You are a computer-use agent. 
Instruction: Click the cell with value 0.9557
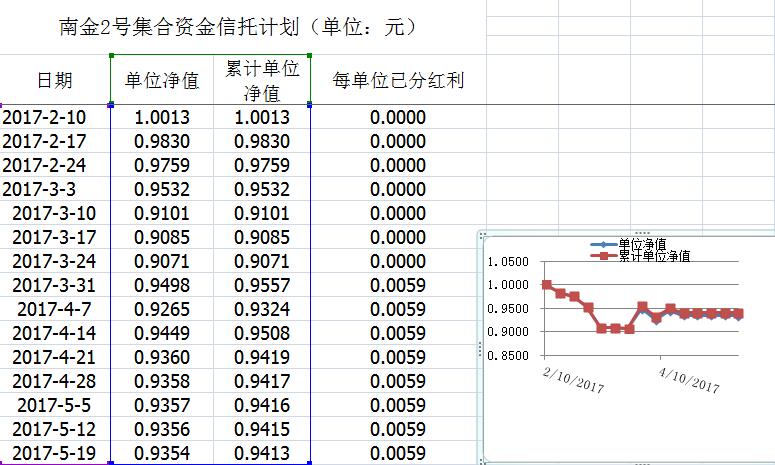[262, 285]
